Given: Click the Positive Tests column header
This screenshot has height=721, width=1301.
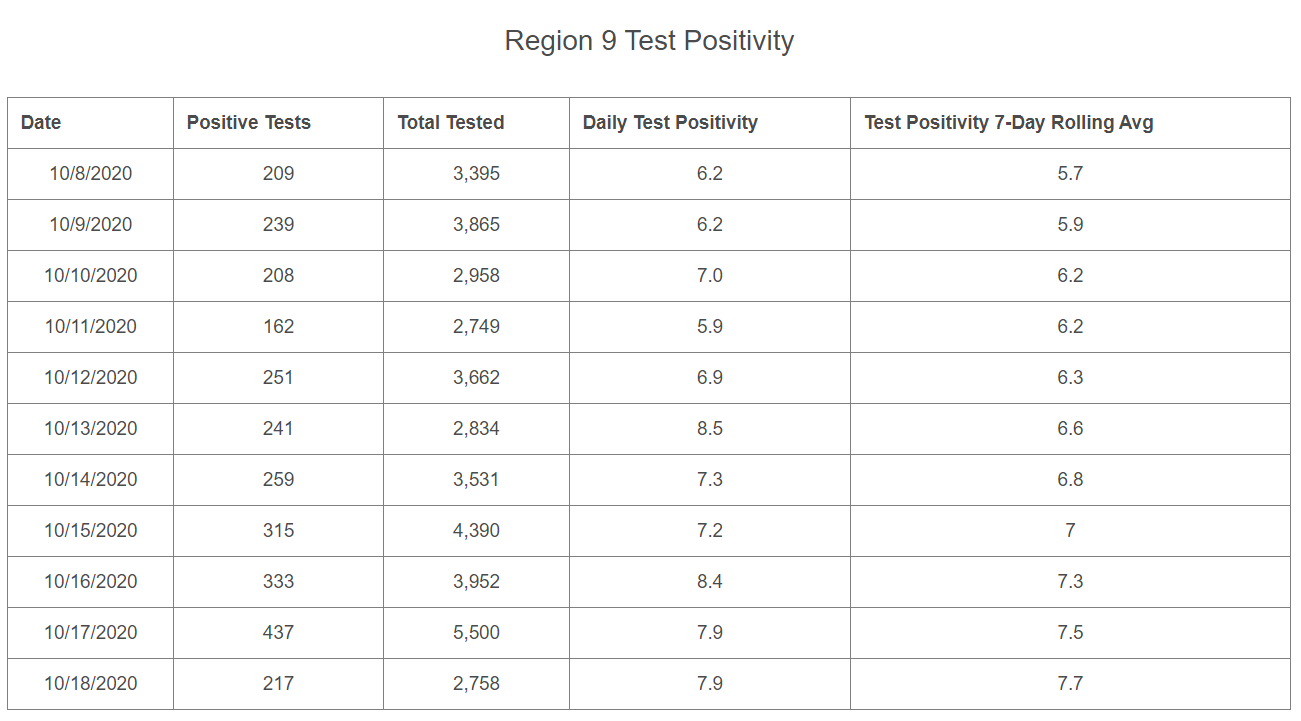Looking at the screenshot, I should [248, 123].
